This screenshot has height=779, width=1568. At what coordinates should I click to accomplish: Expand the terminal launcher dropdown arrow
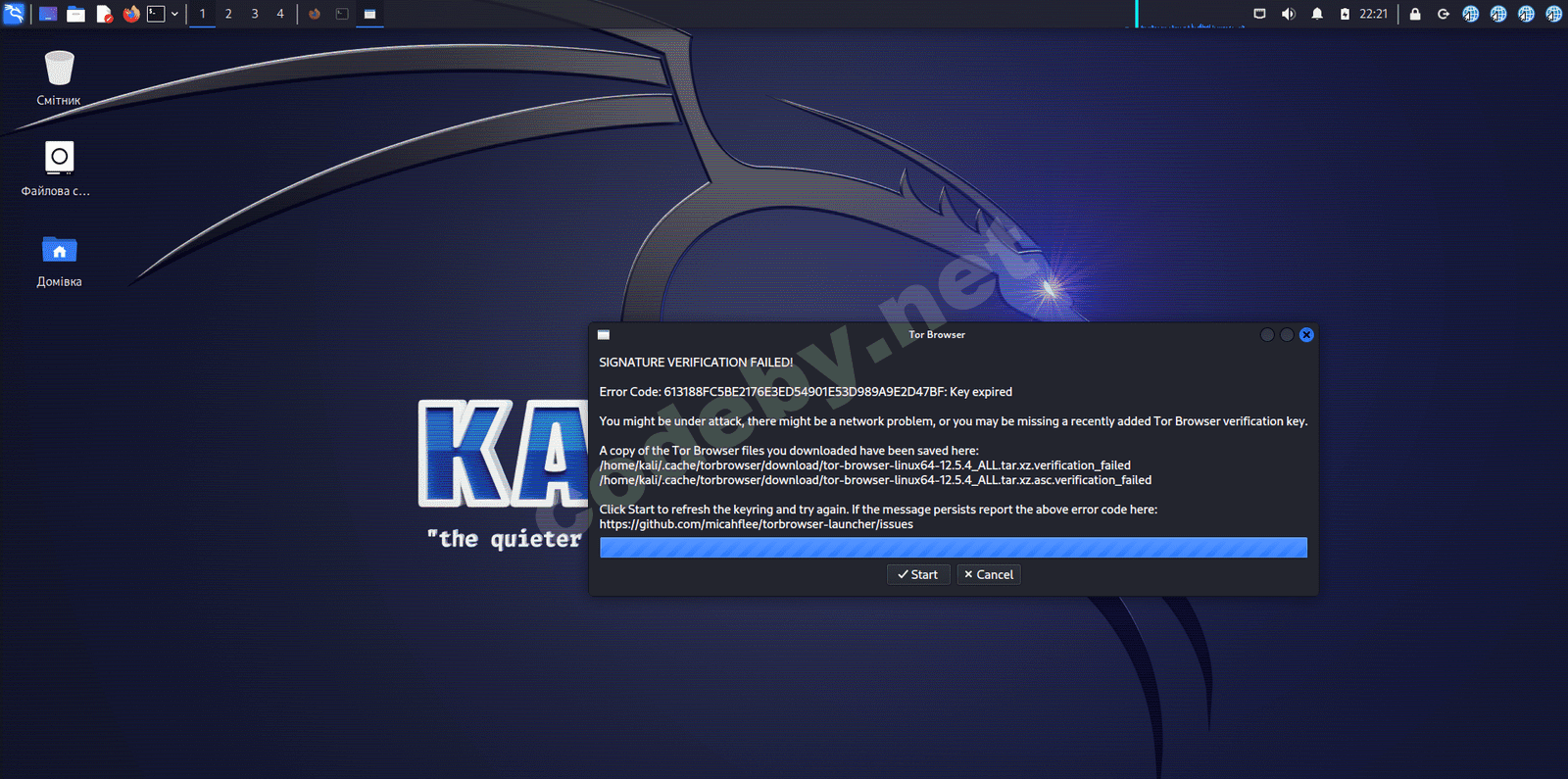click(x=174, y=14)
